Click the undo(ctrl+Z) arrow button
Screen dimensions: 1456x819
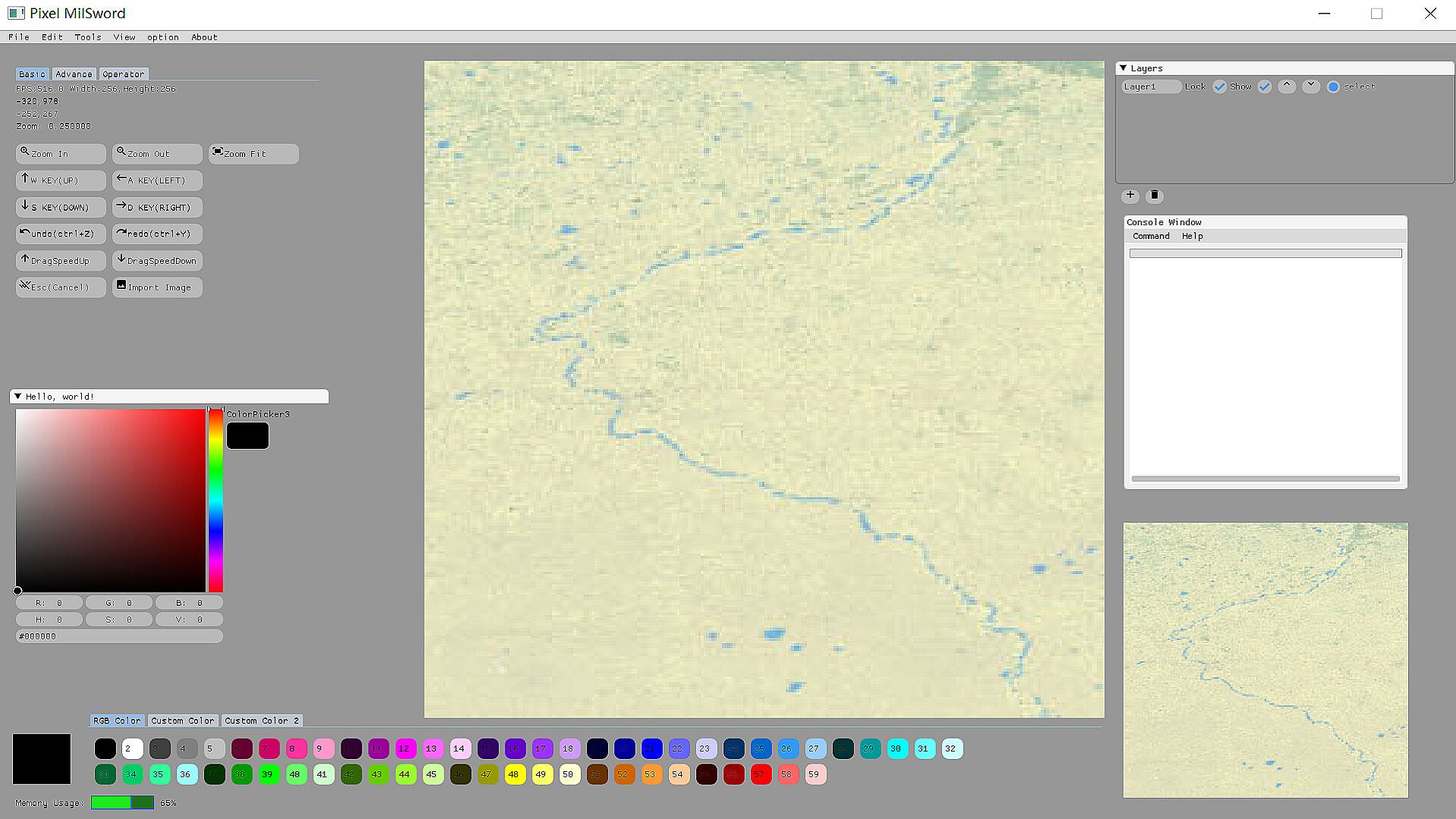pyautogui.click(x=60, y=234)
